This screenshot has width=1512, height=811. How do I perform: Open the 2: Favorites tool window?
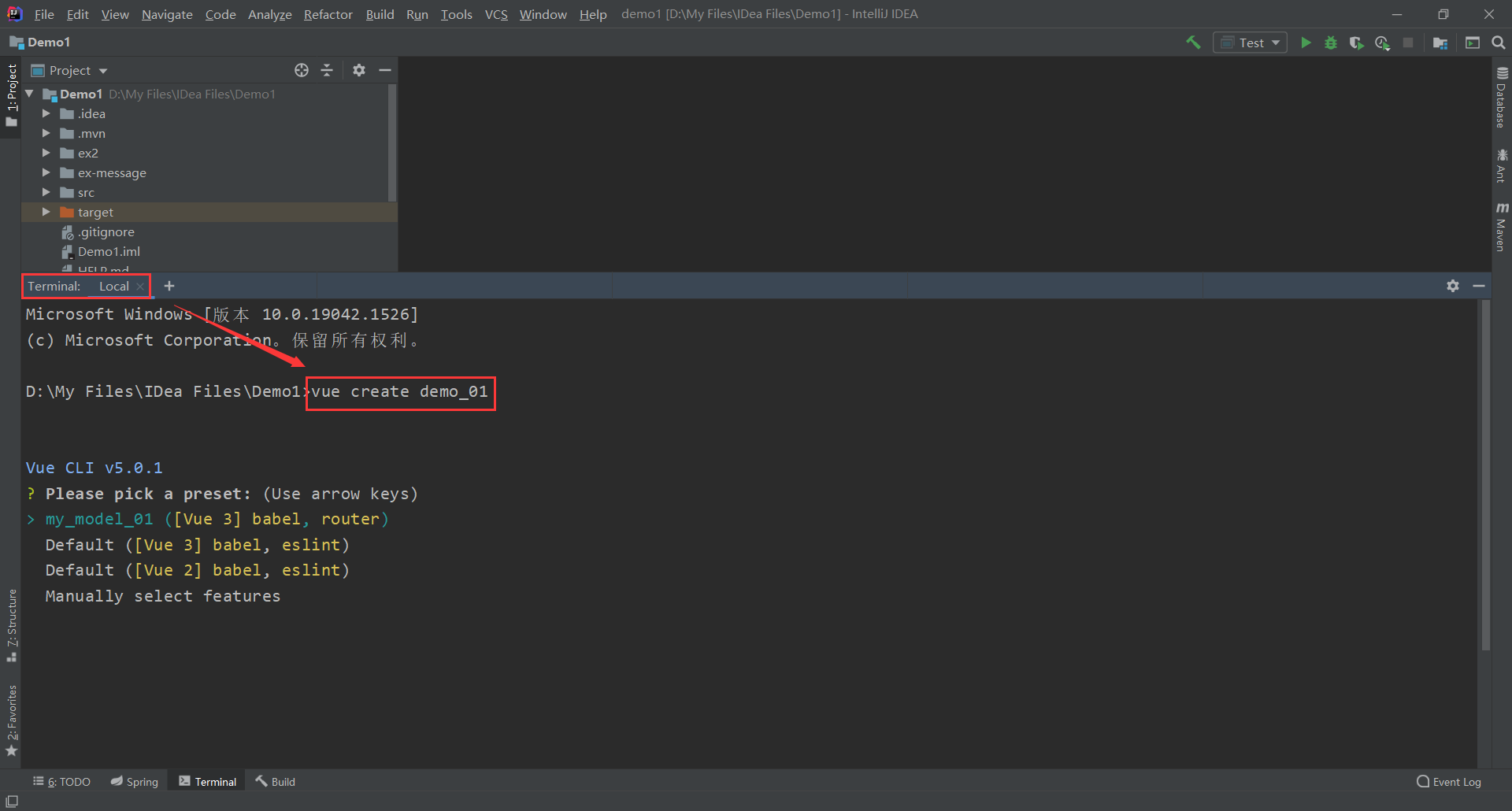(11, 720)
